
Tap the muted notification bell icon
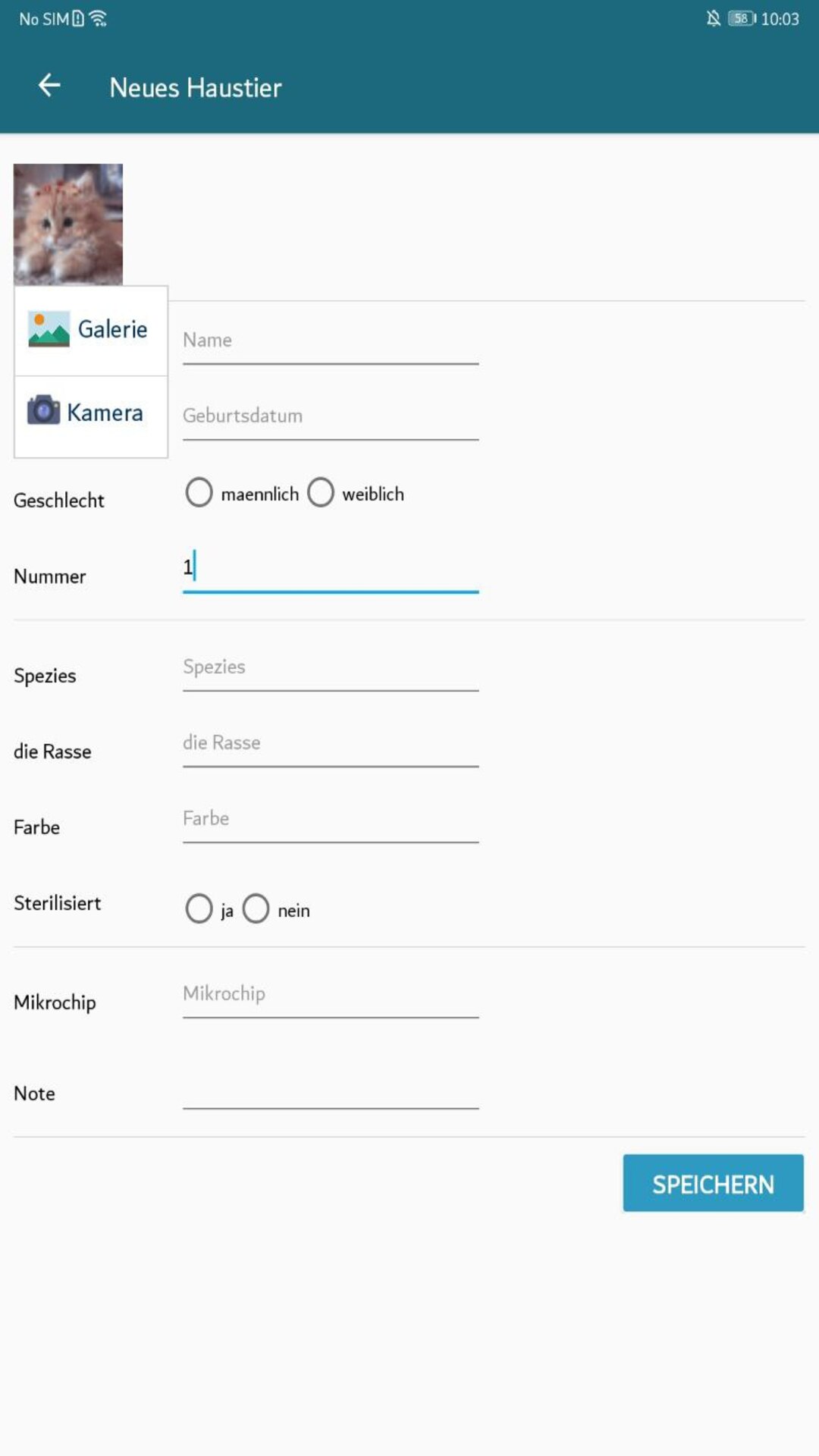[713, 18]
